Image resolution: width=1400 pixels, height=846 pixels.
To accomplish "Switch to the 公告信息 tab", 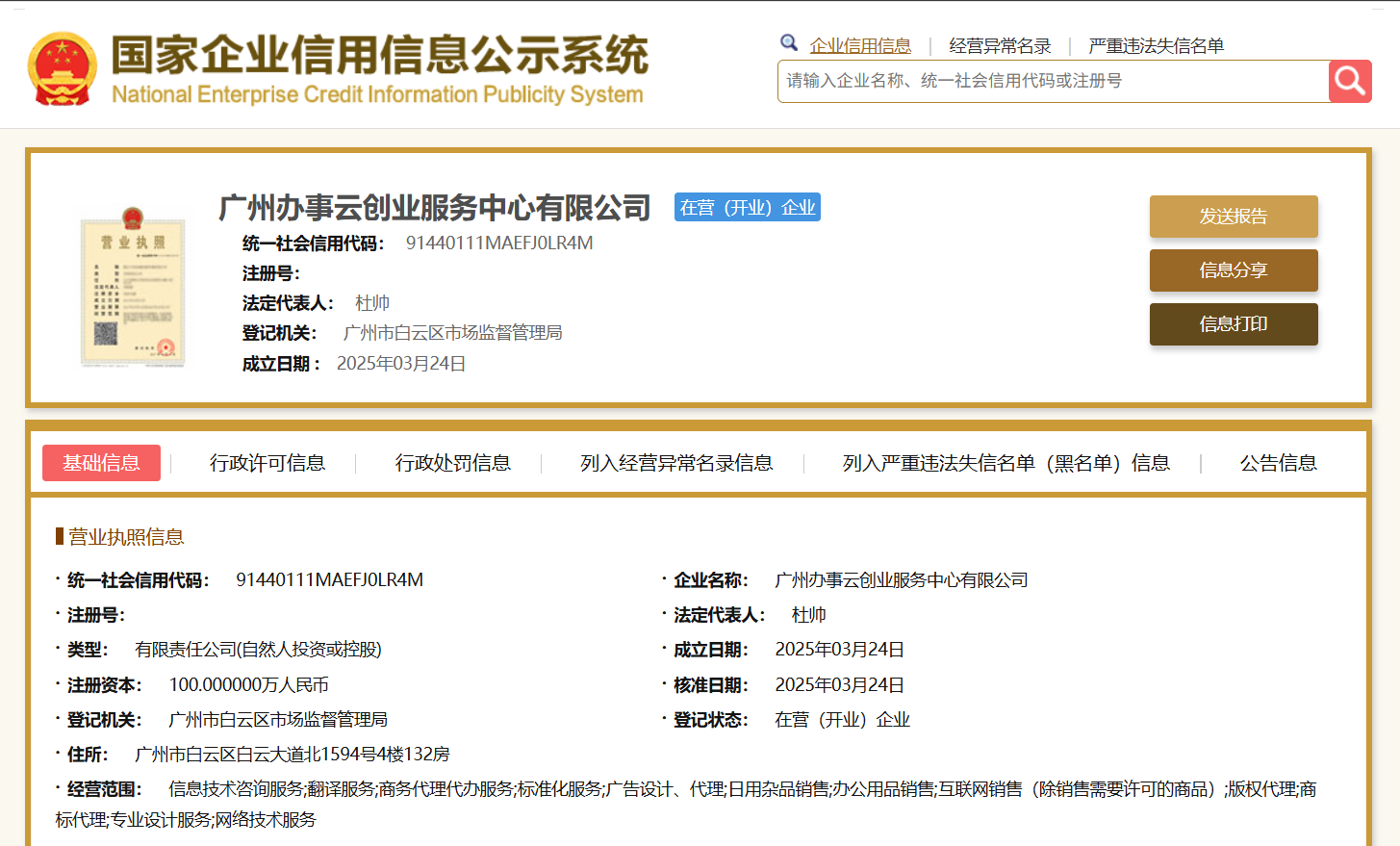I will [1277, 463].
